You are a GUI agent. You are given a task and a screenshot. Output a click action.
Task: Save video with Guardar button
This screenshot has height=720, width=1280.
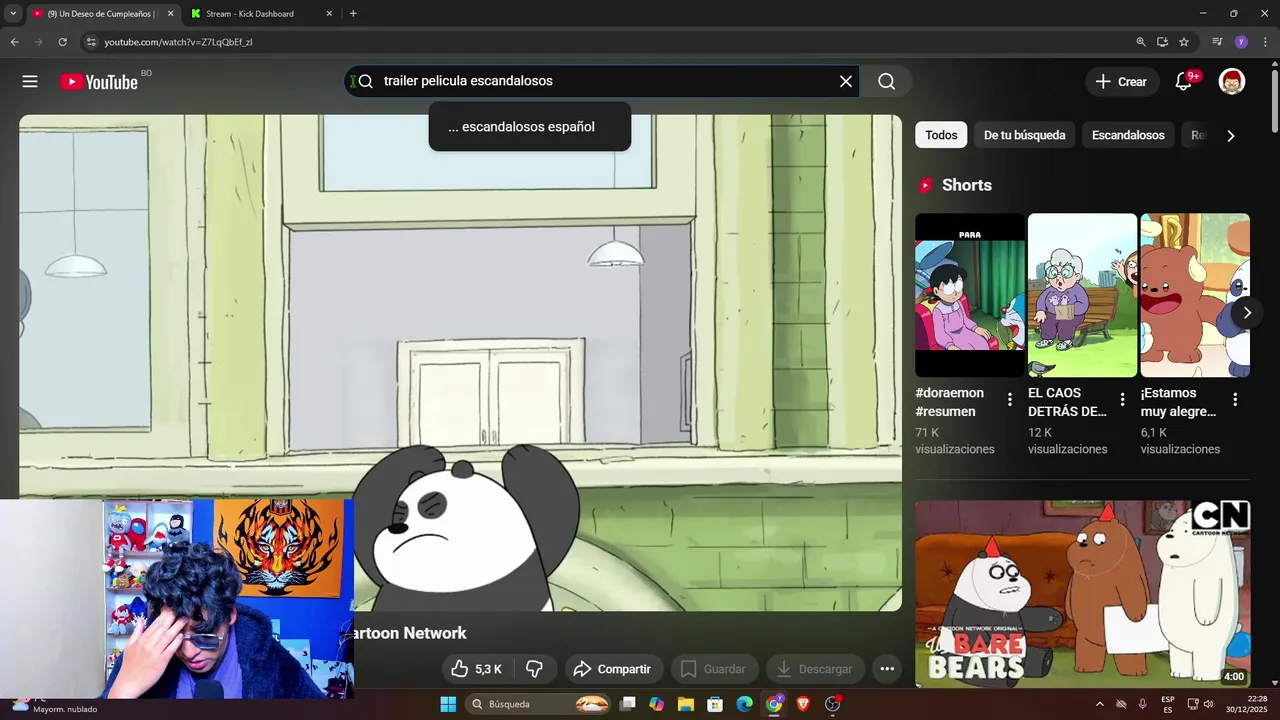click(x=715, y=669)
